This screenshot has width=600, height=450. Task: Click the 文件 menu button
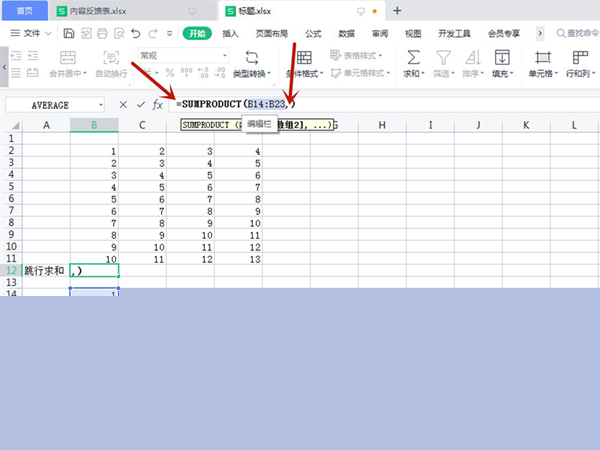[x=31, y=34]
